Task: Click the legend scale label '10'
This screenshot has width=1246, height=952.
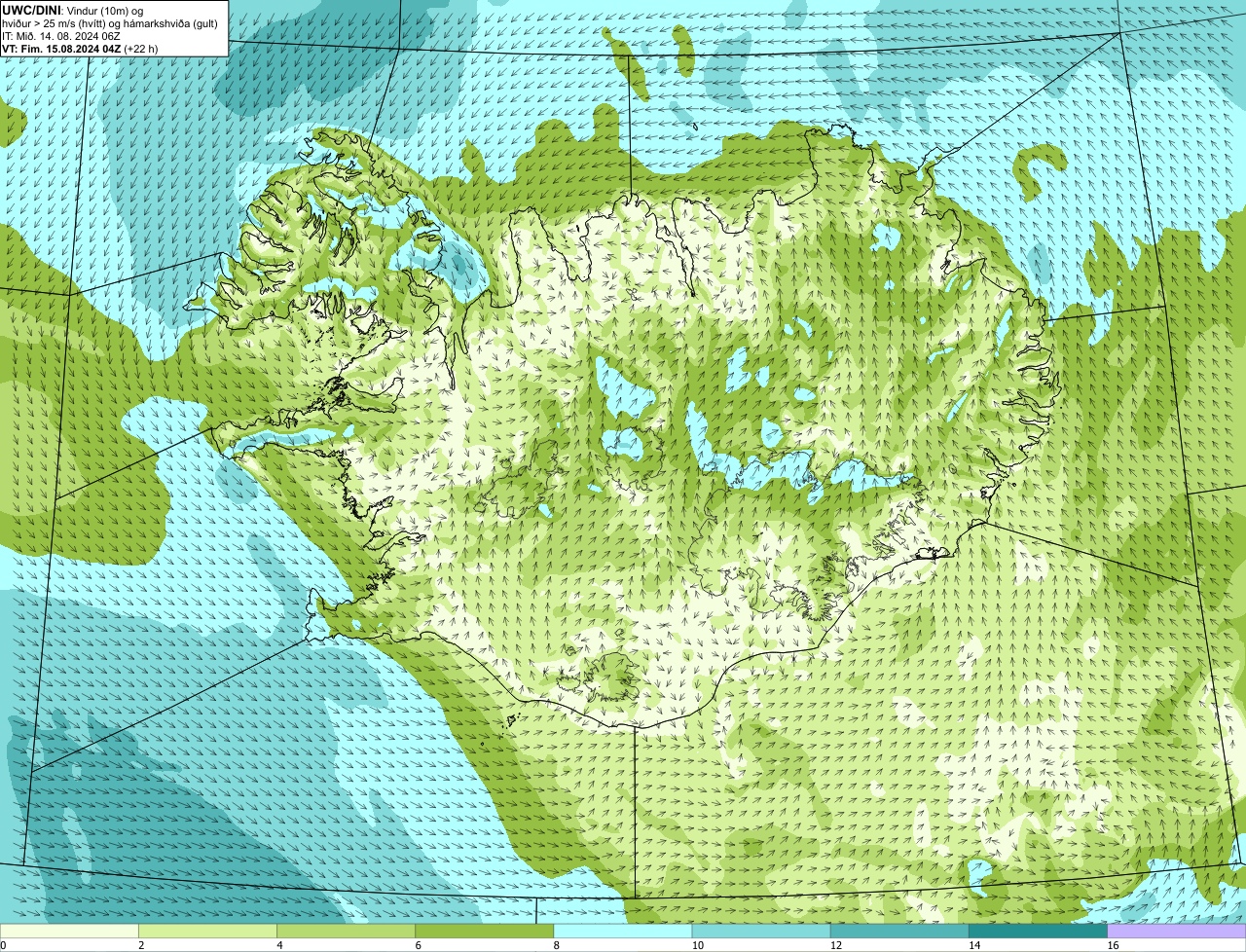Action: [x=697, y=945]
